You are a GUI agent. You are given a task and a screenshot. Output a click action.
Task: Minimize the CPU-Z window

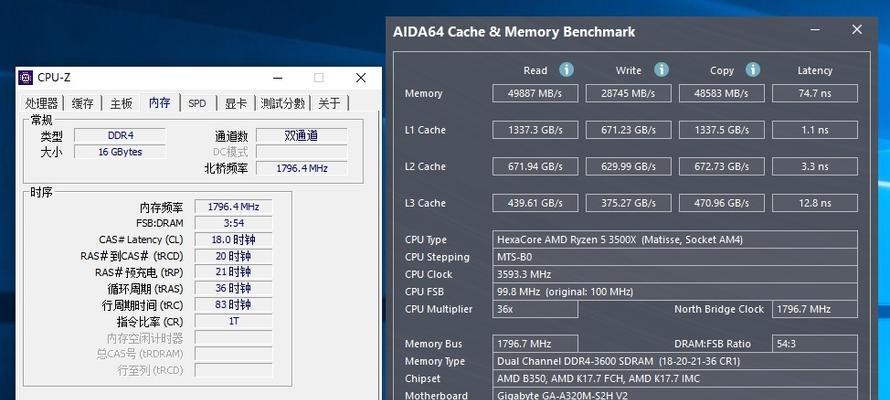[278, 78]
